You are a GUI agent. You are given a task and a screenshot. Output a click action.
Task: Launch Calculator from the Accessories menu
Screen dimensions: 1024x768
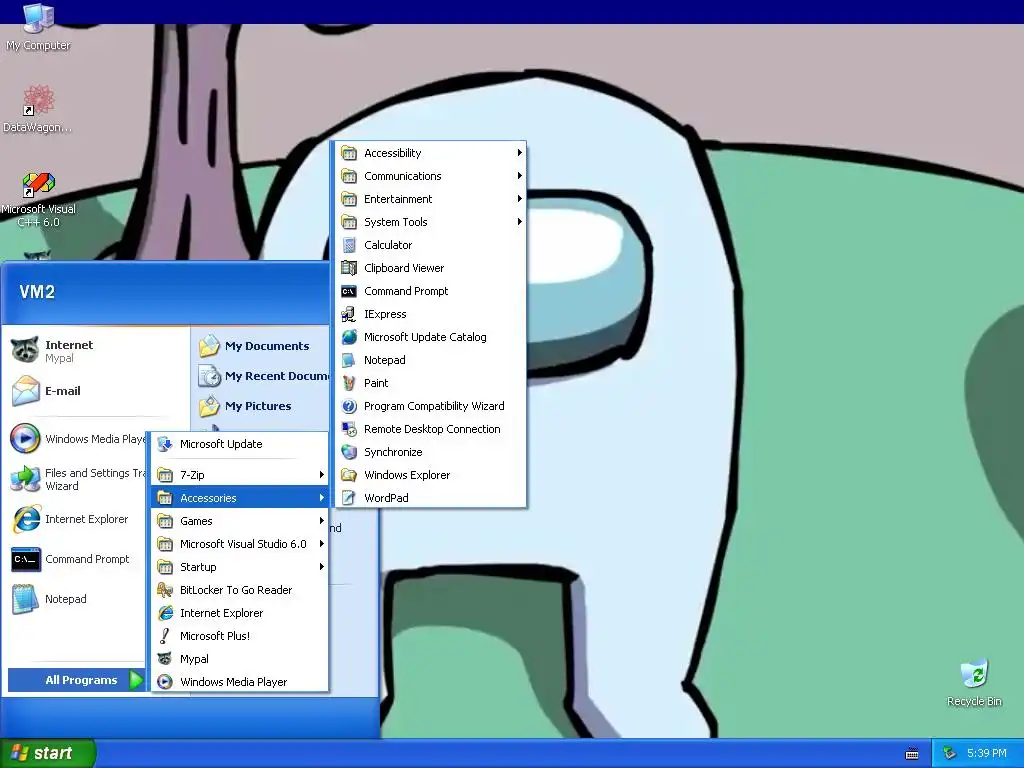pos(430,245)
